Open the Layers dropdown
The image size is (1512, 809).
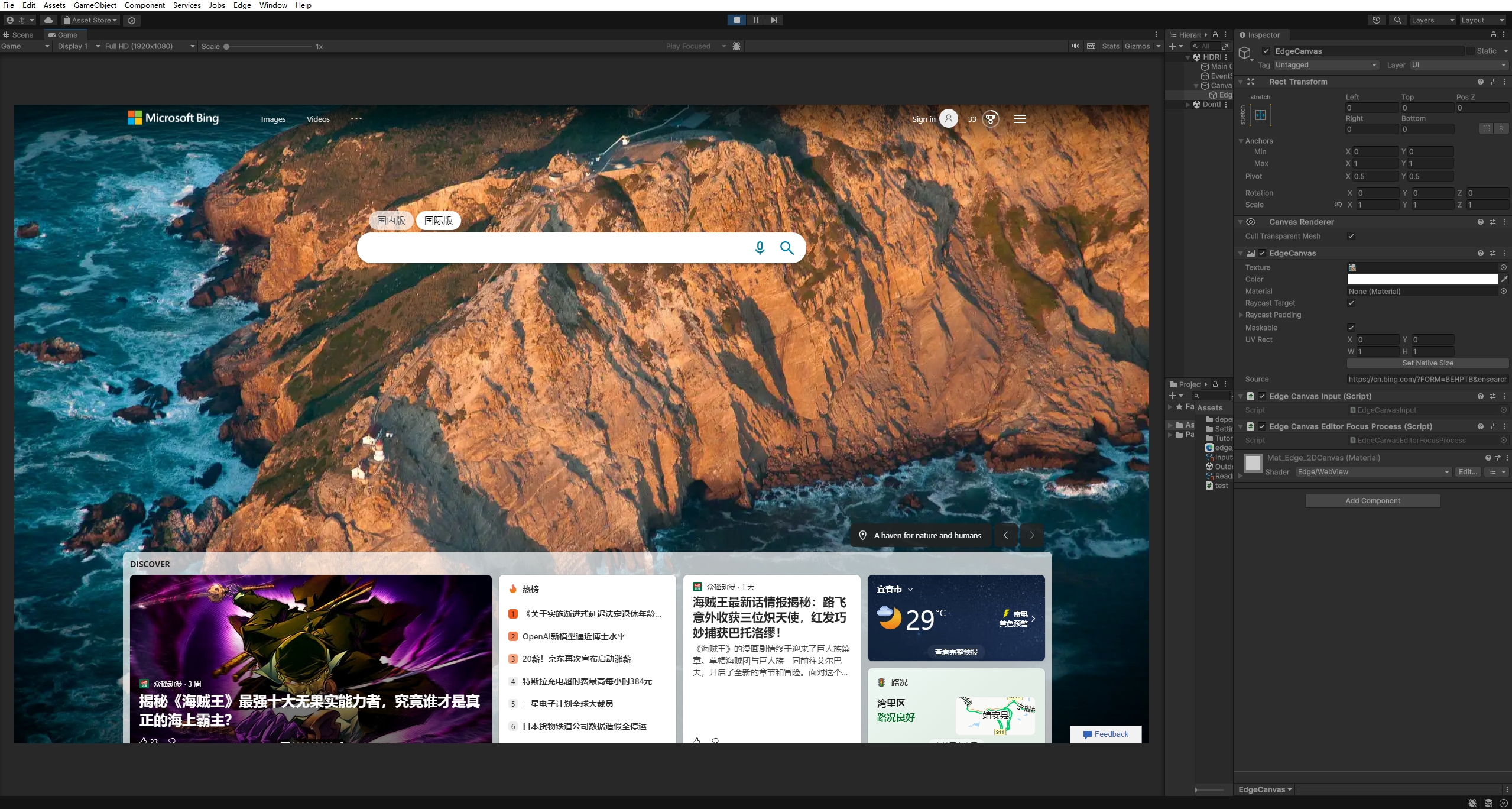point(1432,20)
